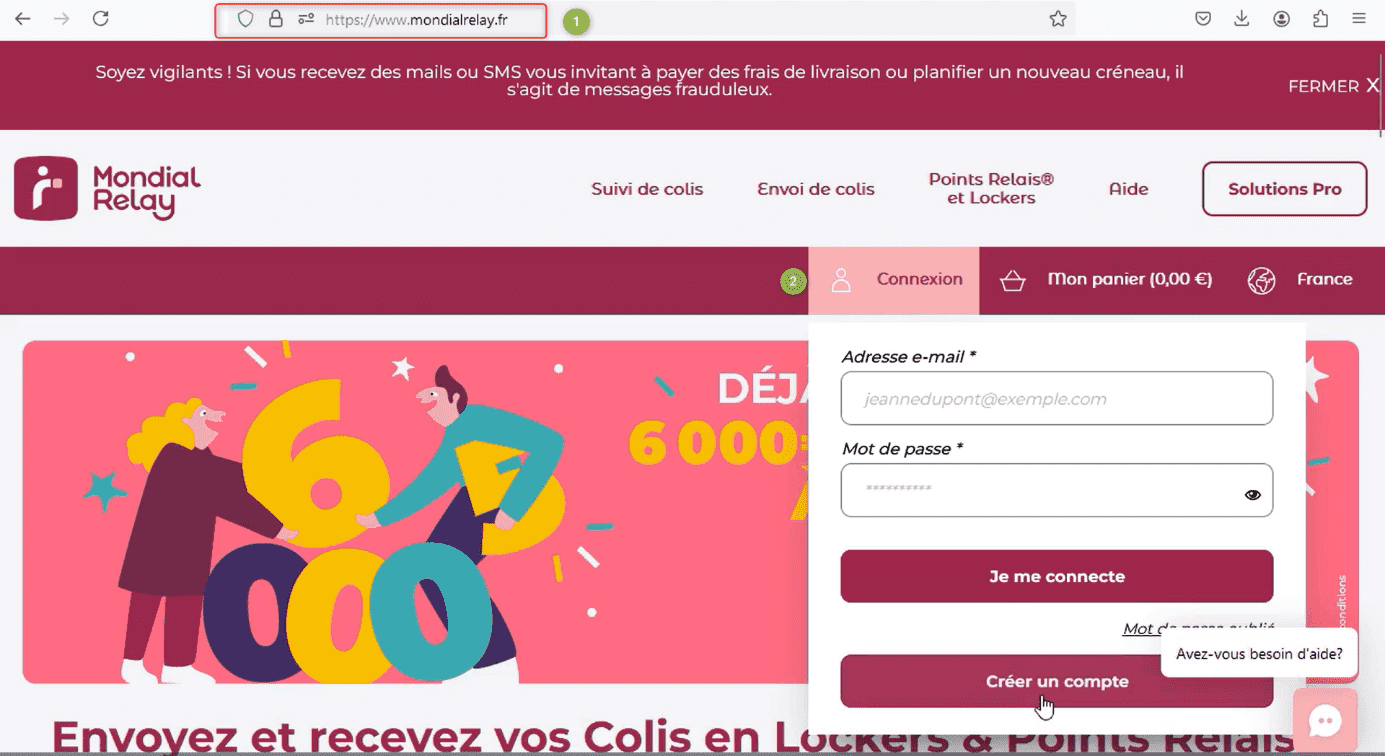
Task: Open the browser hamburger menu
Action: point(1359,19)
